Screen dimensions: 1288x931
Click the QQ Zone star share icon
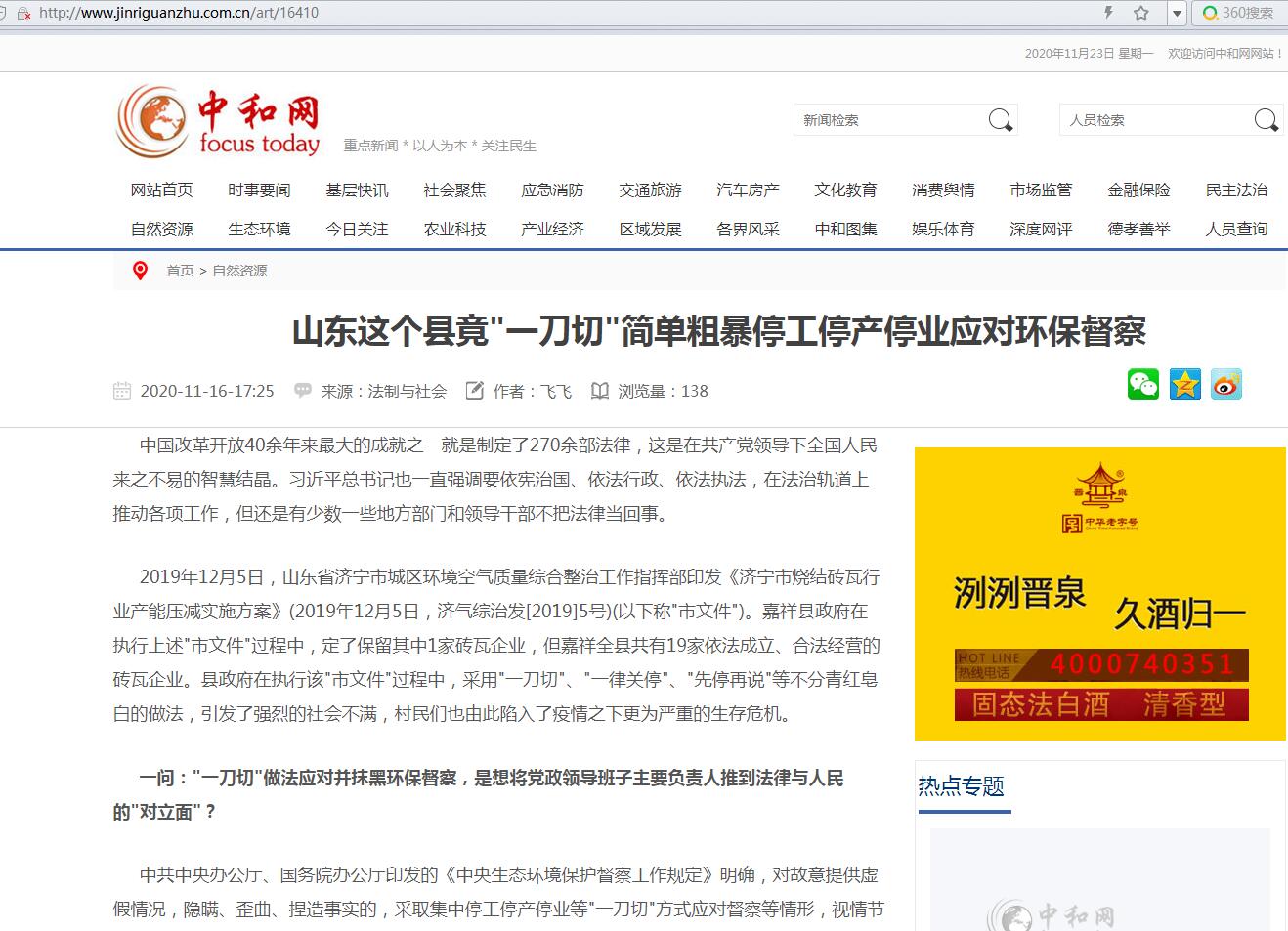pyautogui.click(x=1184, y=384)
